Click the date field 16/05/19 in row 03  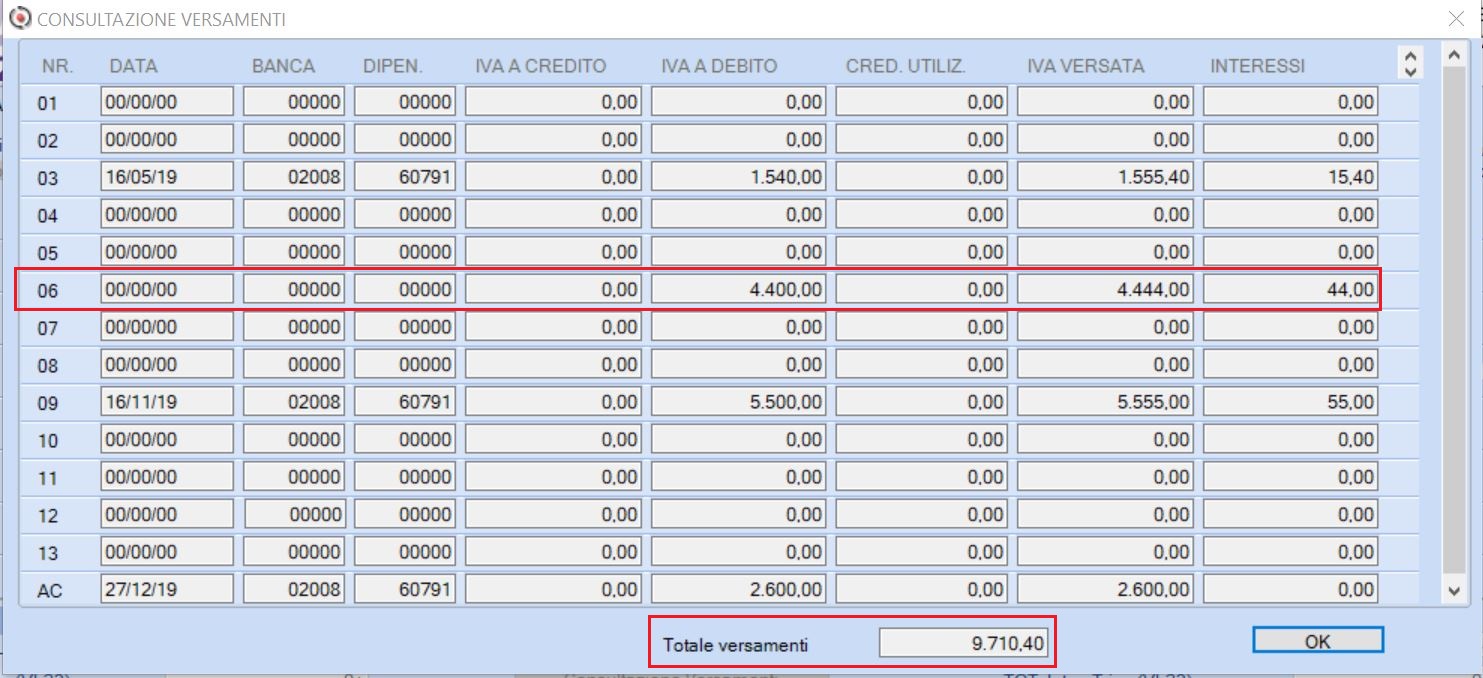(x=167, y=177)
